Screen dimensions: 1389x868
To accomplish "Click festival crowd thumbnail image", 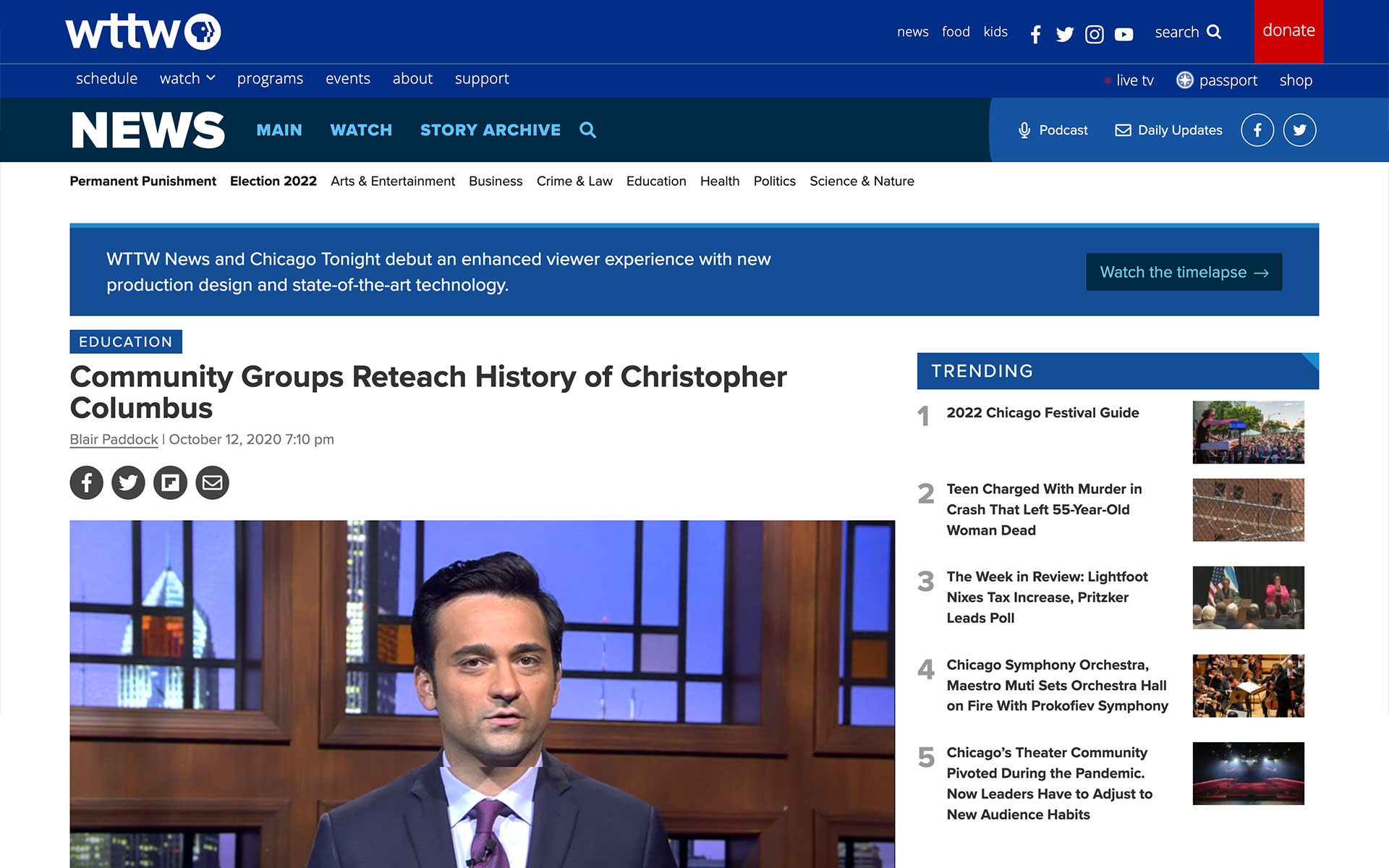I will 1248,432.
